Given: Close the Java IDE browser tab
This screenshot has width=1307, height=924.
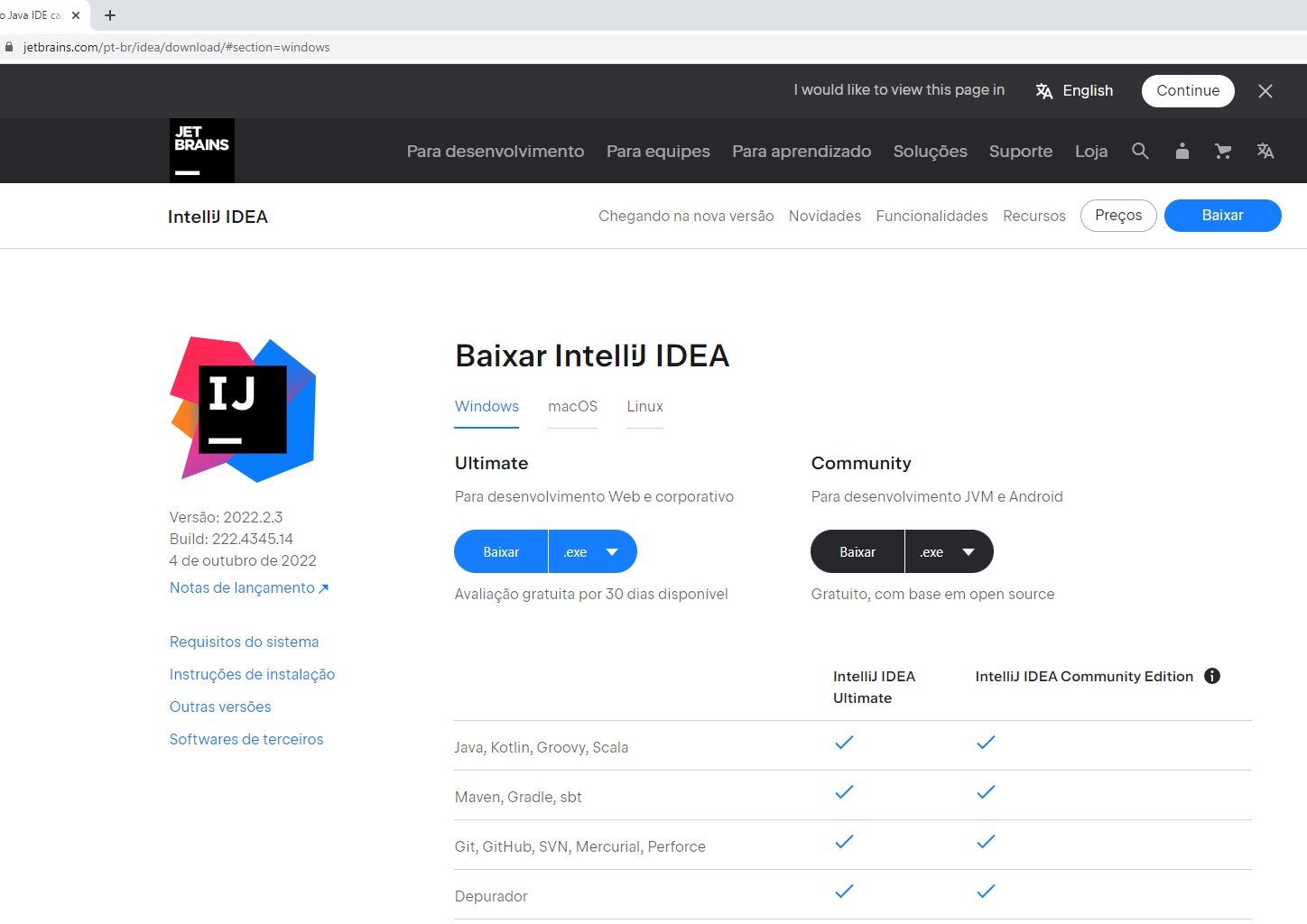Looking at the screenshot, I should [76, 15].
